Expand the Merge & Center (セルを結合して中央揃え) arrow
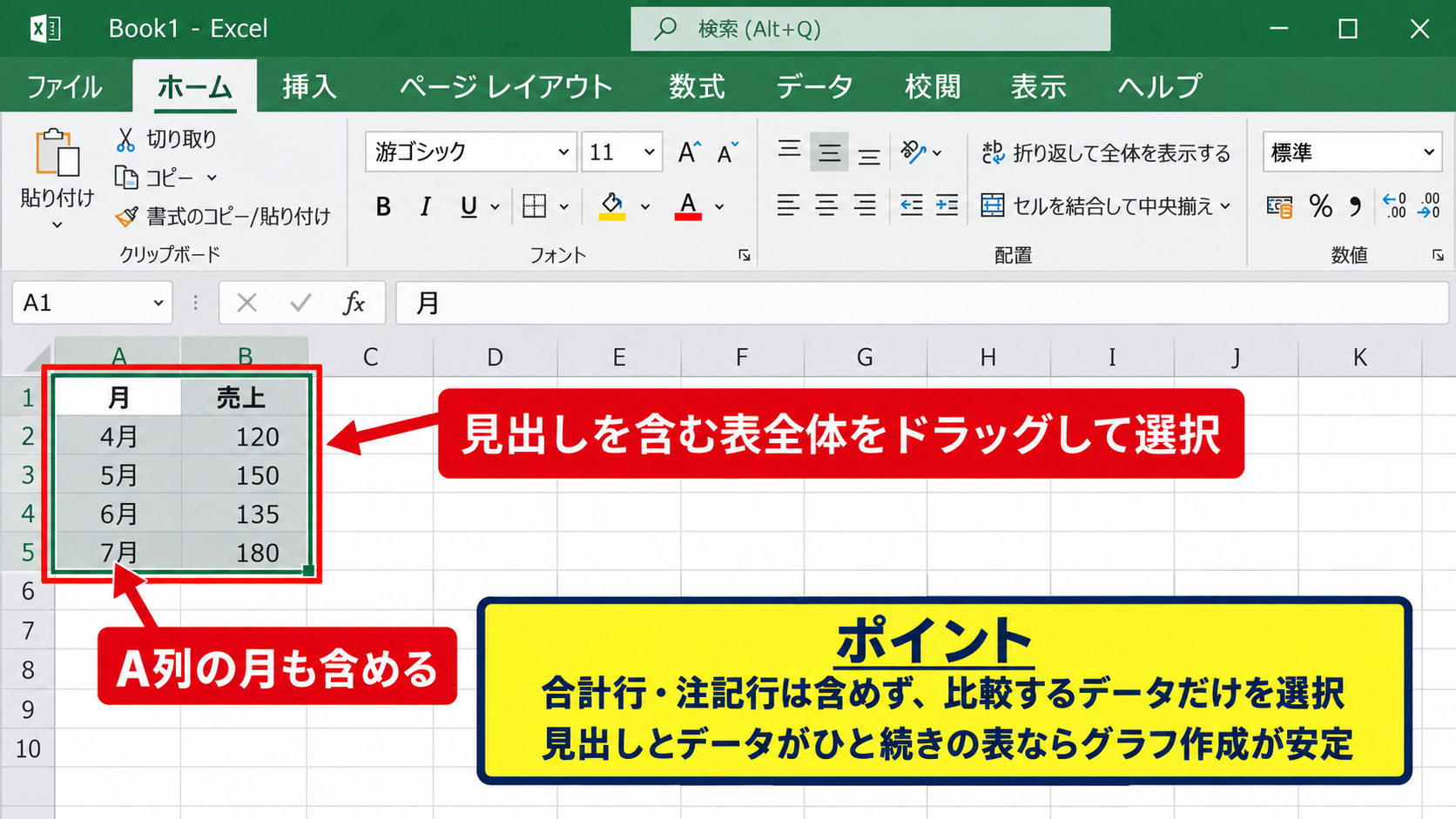This screenshot has height=819, width=1456. coord(1225,206)
